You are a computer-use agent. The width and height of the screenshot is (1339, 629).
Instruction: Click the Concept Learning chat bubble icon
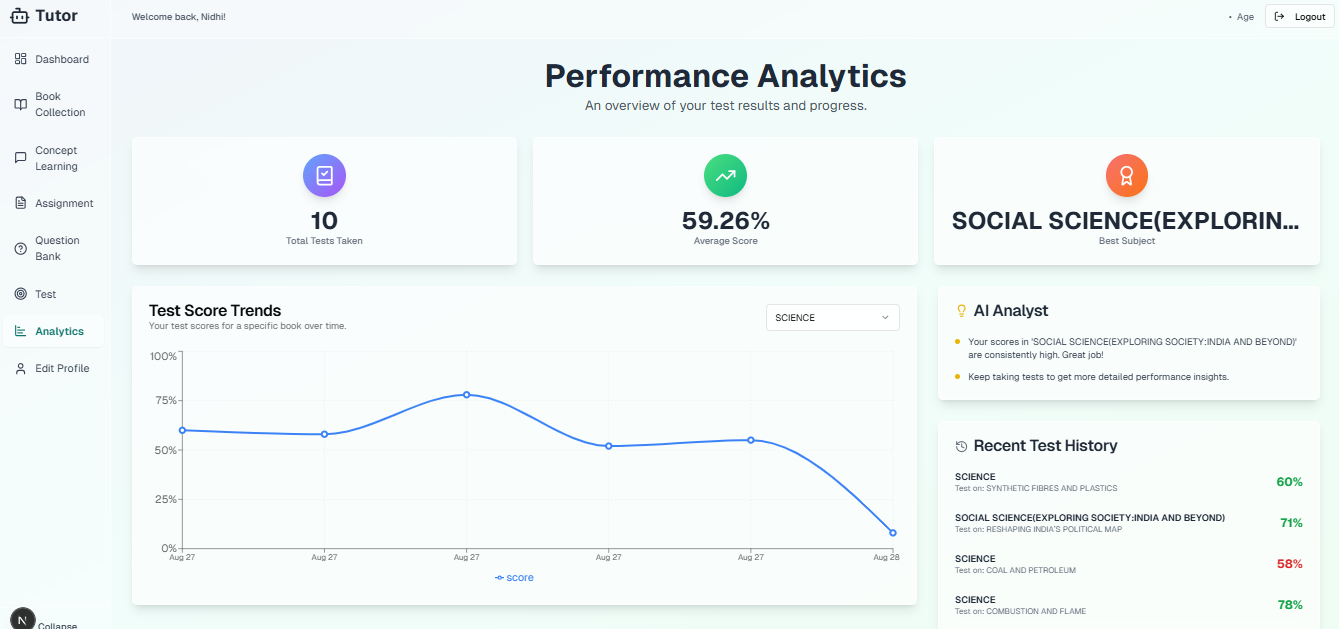[20, 156]
